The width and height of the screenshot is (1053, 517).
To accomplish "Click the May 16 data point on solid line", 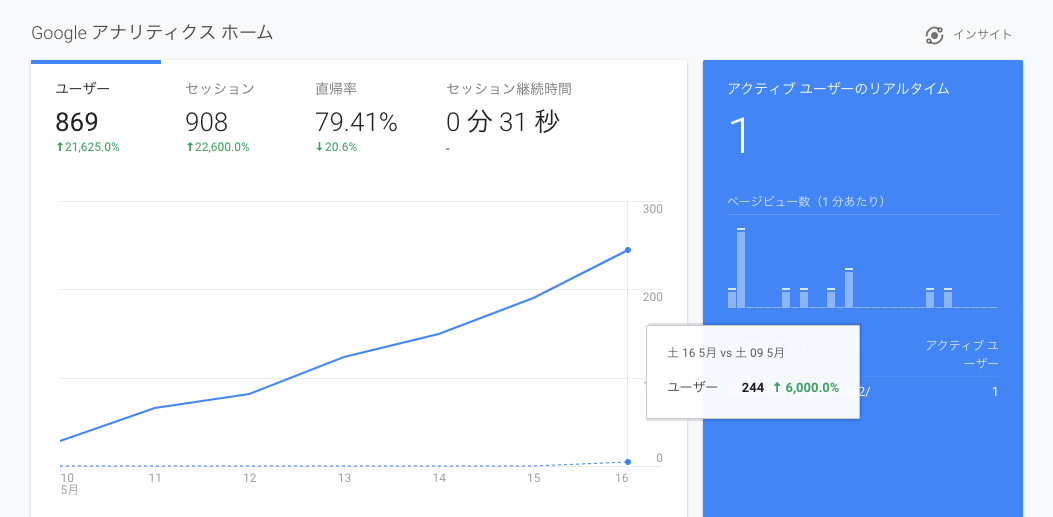I will click(628, 250).
